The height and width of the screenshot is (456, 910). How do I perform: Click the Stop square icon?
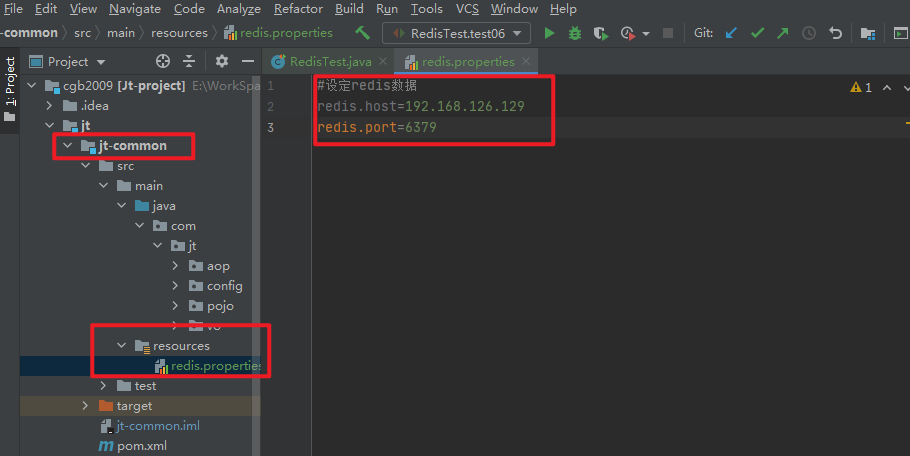point(668,33)
